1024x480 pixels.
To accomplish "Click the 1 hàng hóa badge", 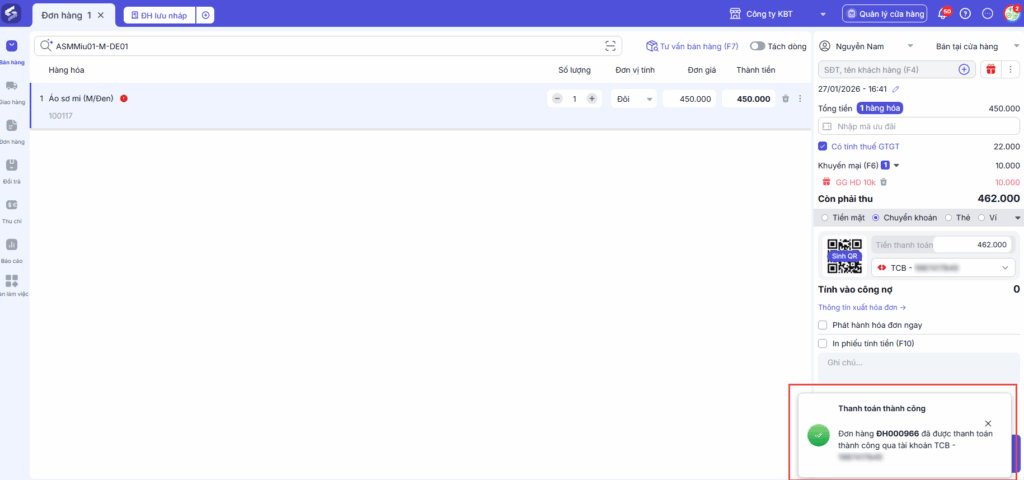I will click(x=880, y=108).
